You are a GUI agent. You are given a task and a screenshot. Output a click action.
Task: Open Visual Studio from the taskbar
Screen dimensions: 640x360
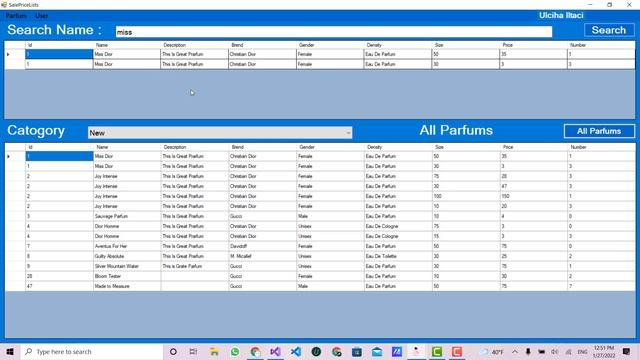point(276,351)
